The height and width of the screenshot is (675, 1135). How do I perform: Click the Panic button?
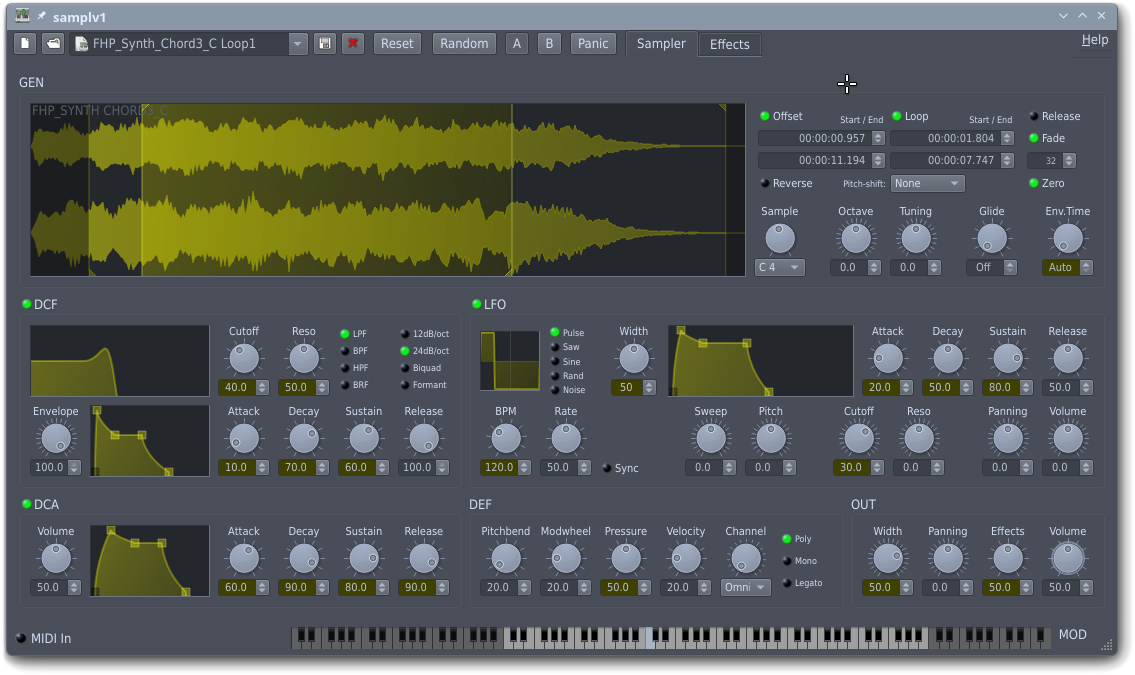593,43
